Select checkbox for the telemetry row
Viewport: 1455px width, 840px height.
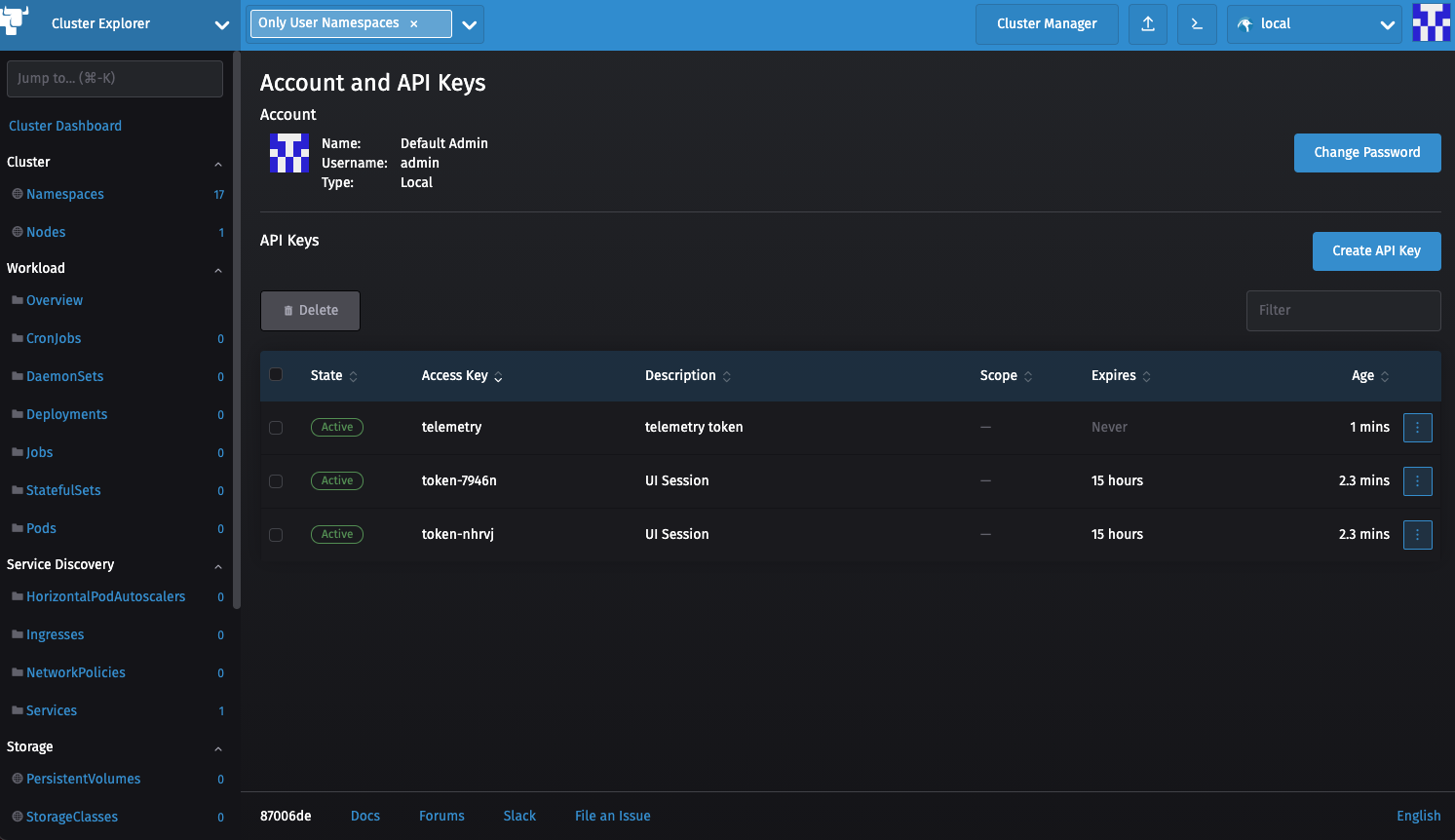(x=276, y=427)
